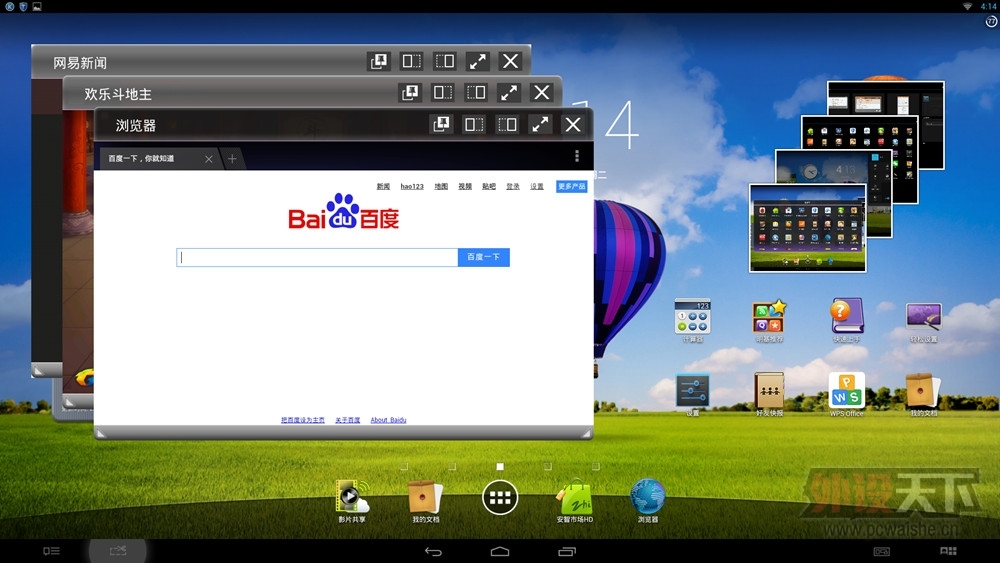Pin the 网易新闻 window with its pin icon
The image size is (1000, 563).
pos(379,61)
